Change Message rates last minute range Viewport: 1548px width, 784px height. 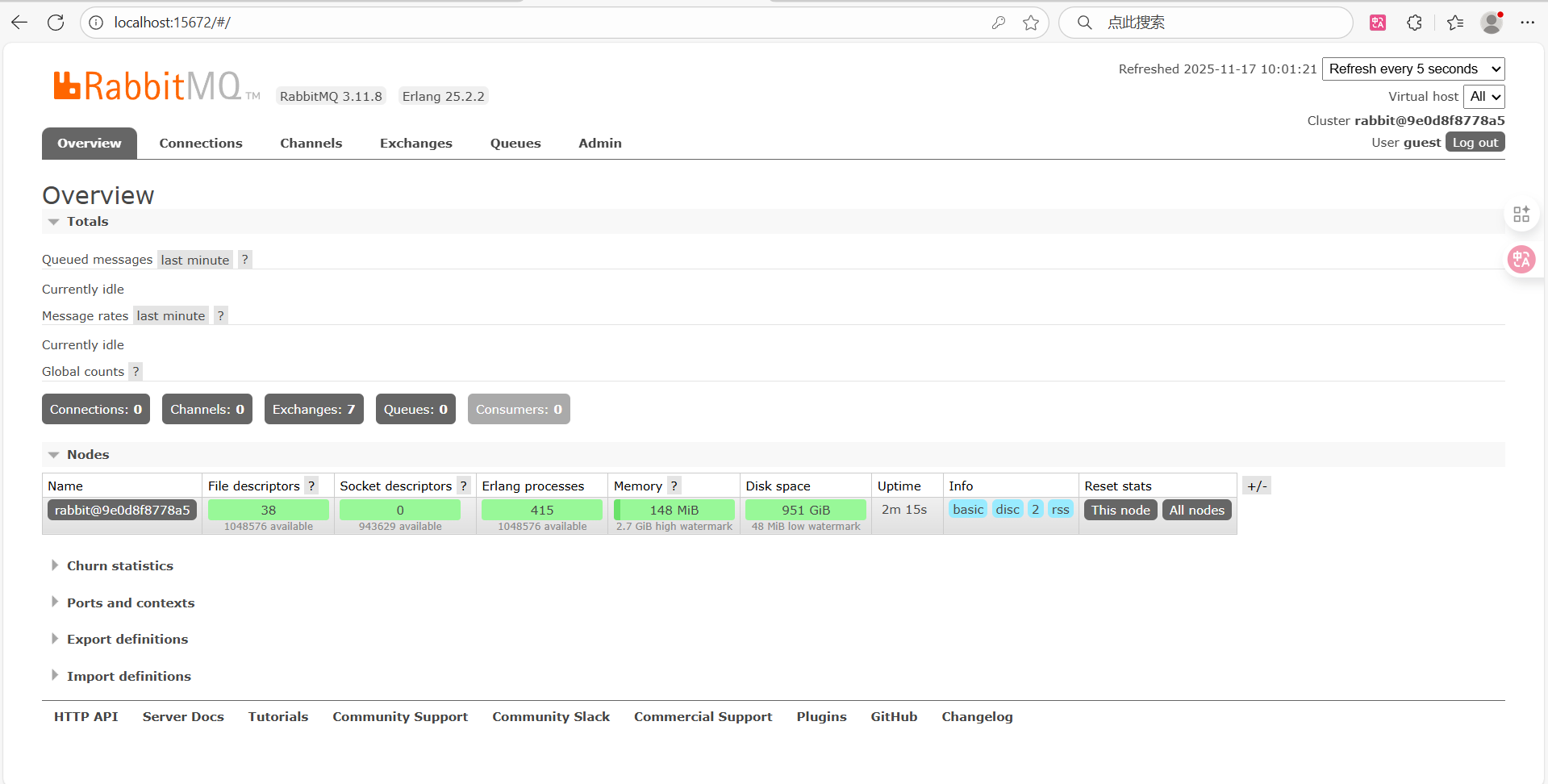coord(171,315)
